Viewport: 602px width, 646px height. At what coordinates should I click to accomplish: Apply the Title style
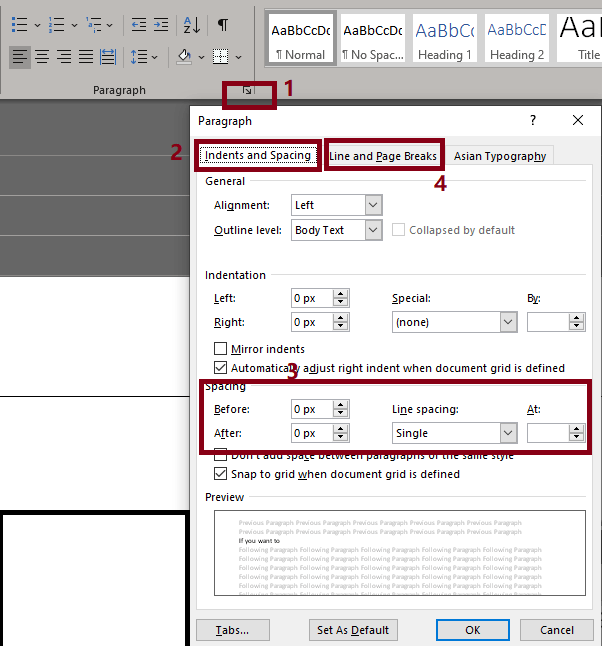pos(579,38)
